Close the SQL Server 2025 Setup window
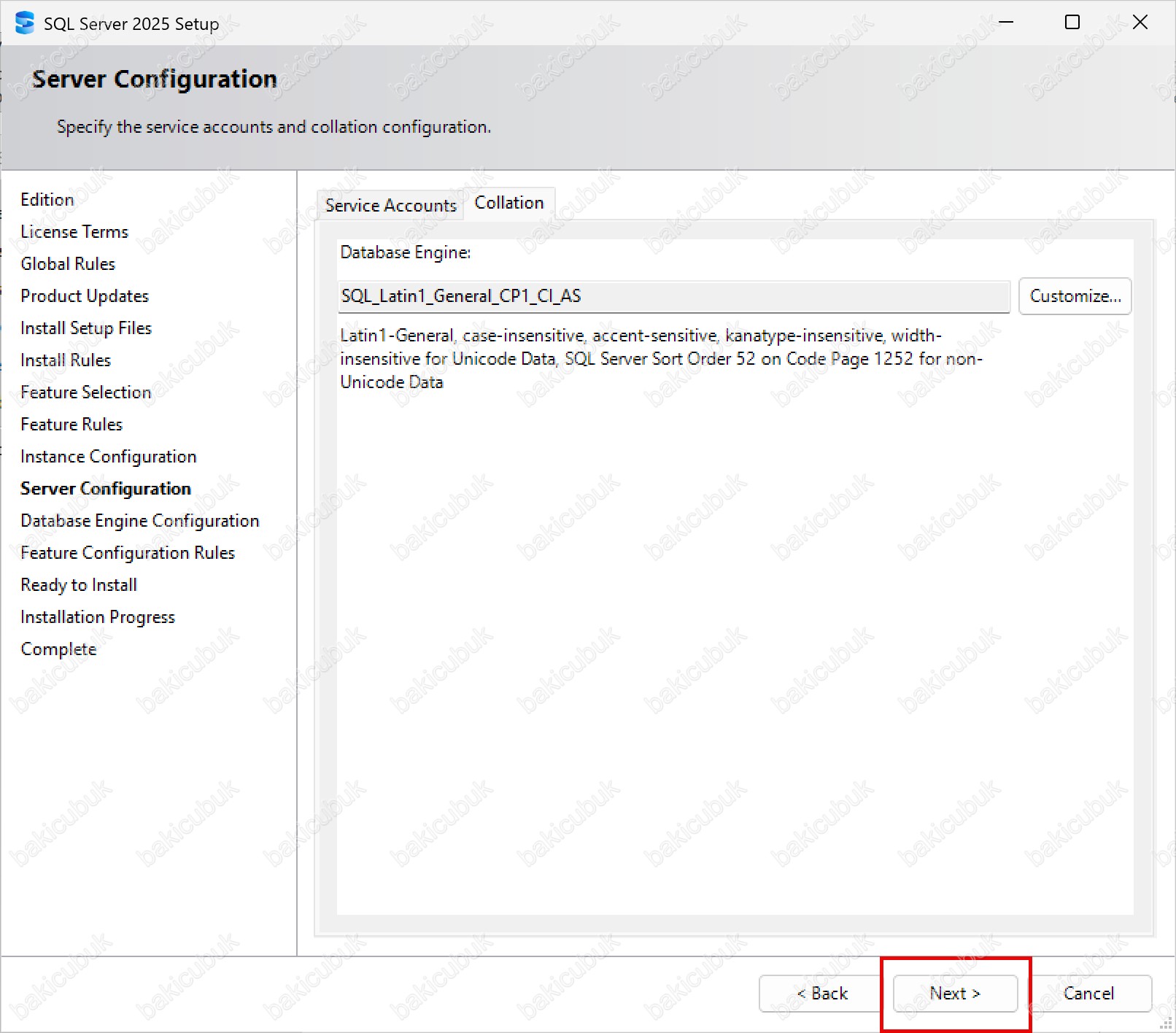Image resolution: width=1176 pixels, height=1033 pixels. [x=1140, y=23]
